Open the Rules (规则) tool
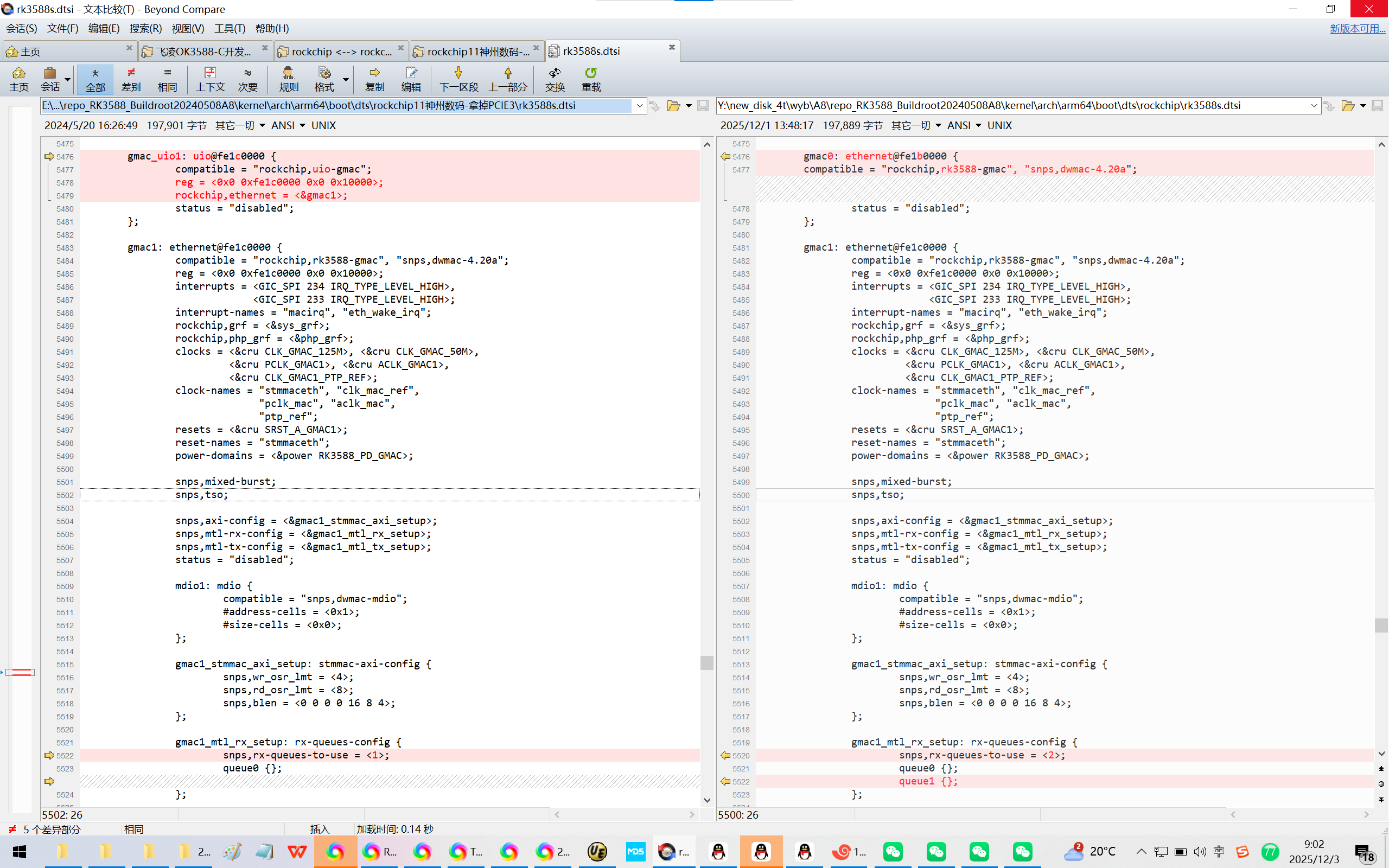1389x868 pixels. (288, 79)
